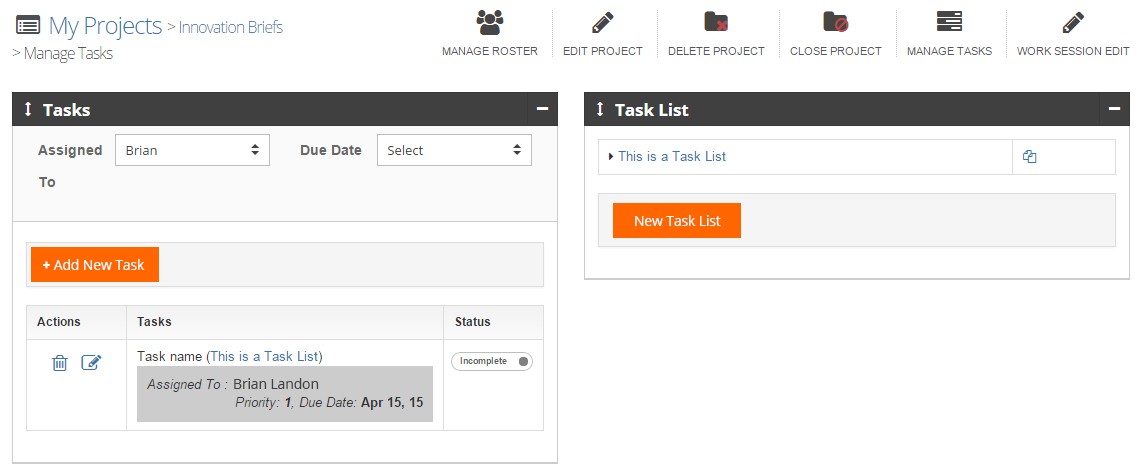Viewport: 1144px width, 473px height.
Task: Expand 'This is a Task List' triangle
Action: click(611, 156)
